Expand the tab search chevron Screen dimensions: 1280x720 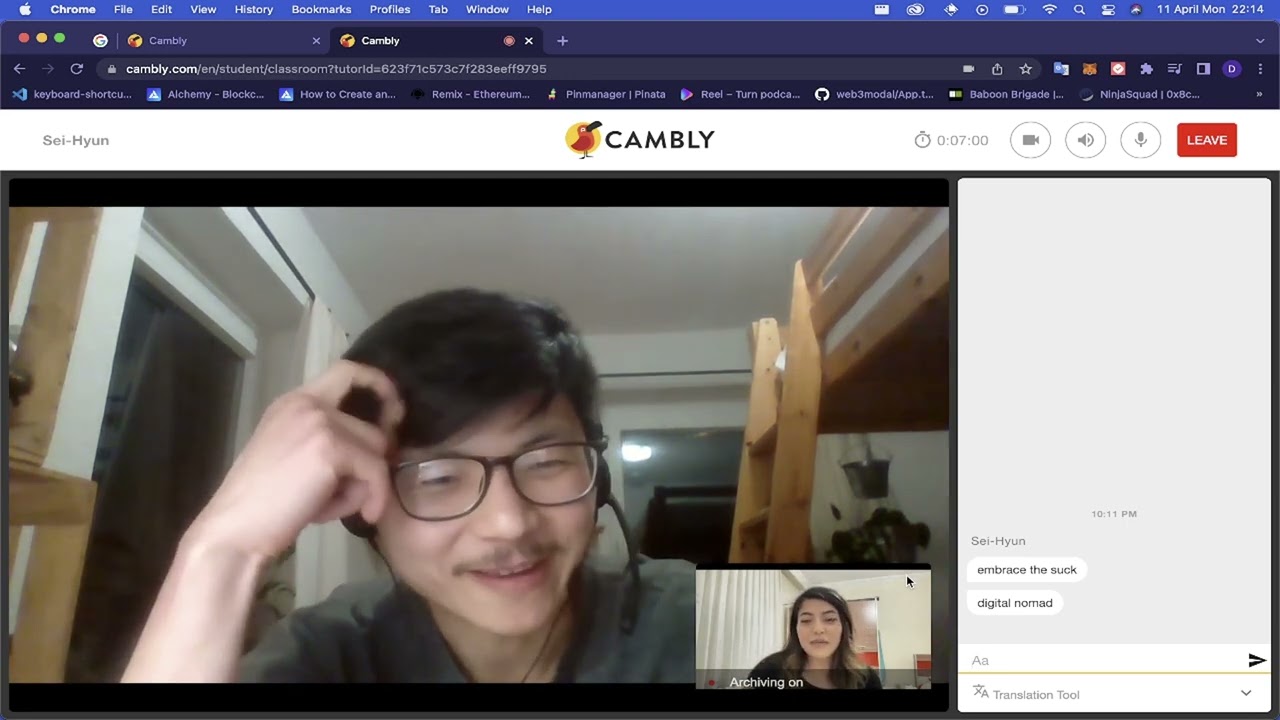1260,41
